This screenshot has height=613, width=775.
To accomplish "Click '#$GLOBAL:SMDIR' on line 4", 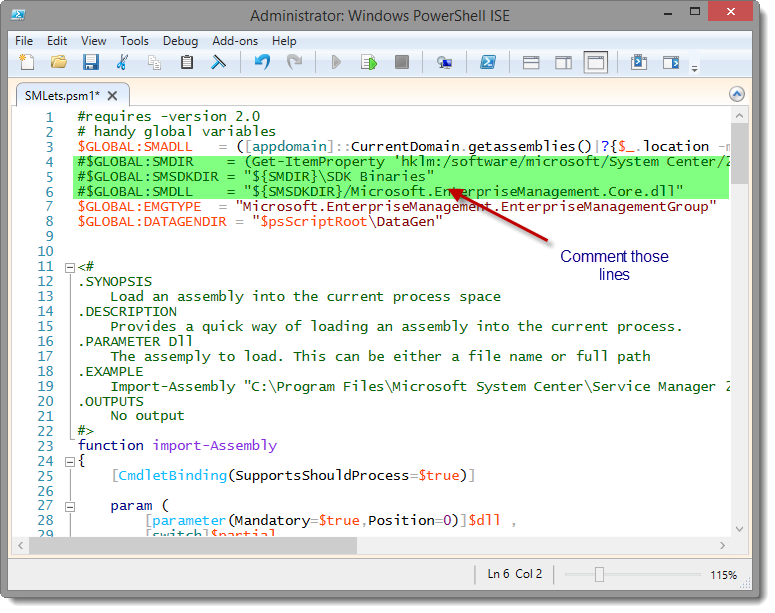I will [x=135, y=162].
